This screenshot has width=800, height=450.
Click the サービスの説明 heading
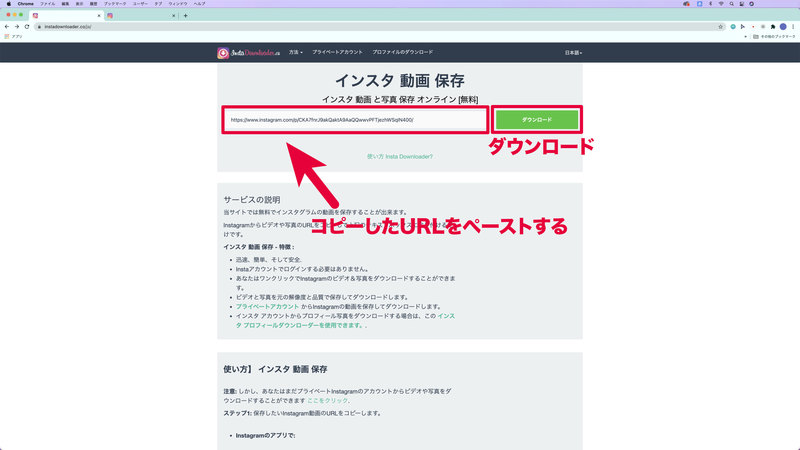(252, 199)
